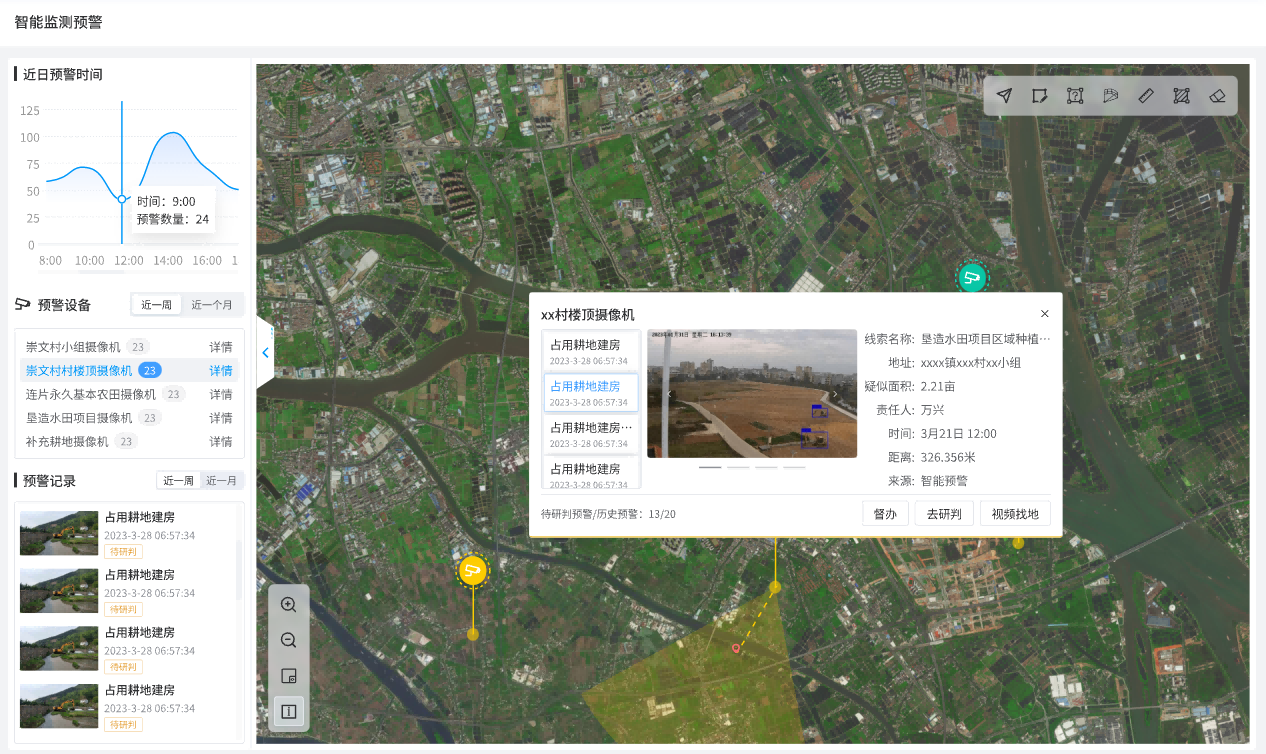Click the green camera marker on map
Image resolution: width=1266 pixels, height=754 pixels.
[x=972, y=277]
